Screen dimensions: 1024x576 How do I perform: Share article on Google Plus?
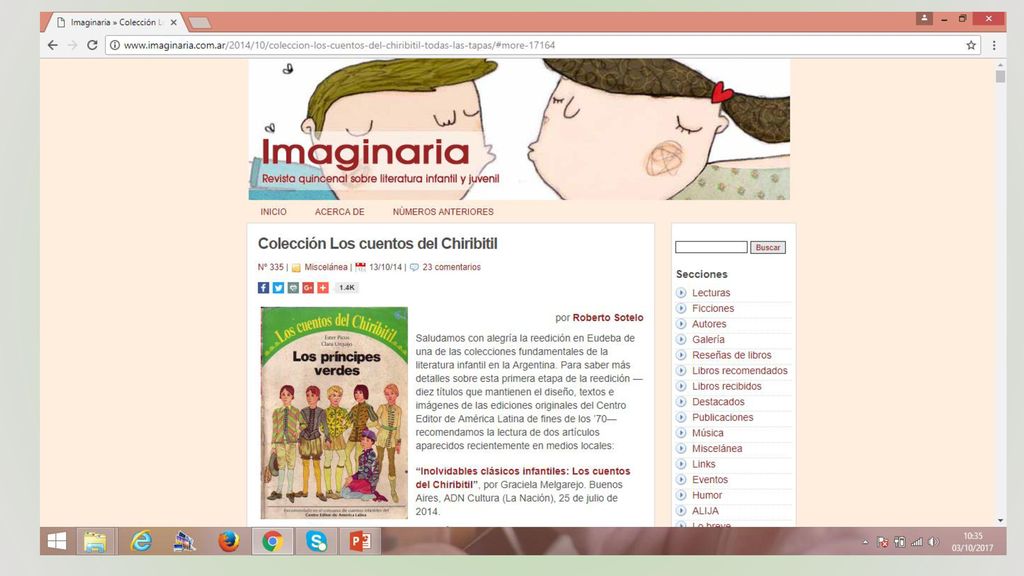[308, 288]
